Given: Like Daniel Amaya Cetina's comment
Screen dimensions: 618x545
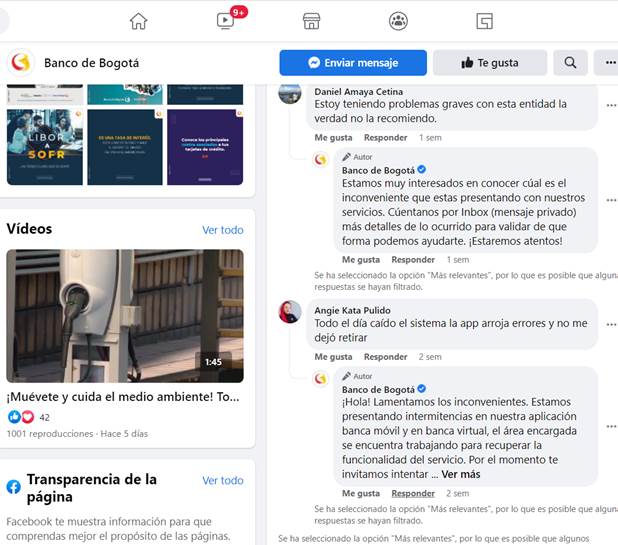Looking at the screenshot, I should click(333, 138).
